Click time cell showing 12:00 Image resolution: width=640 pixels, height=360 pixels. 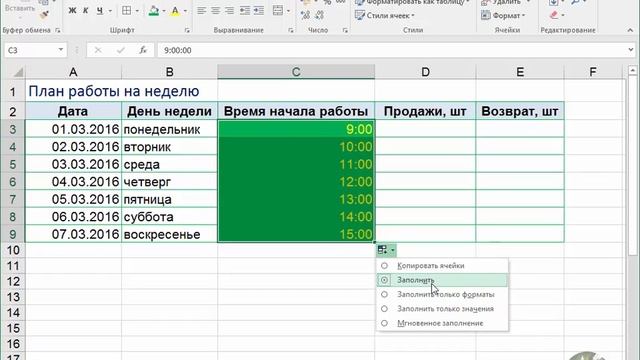click(296, 182)
